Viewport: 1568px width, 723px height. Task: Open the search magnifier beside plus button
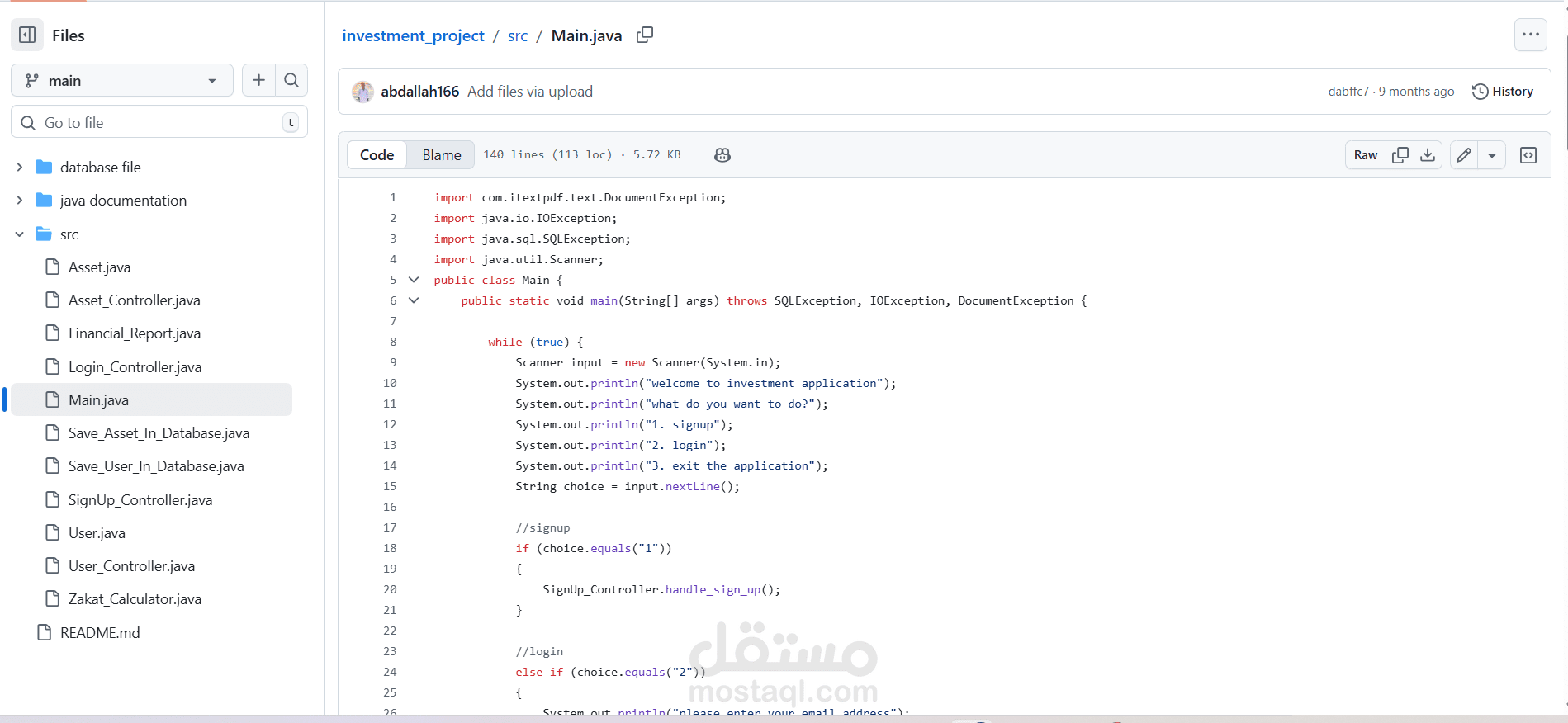[x=291, y=80]
